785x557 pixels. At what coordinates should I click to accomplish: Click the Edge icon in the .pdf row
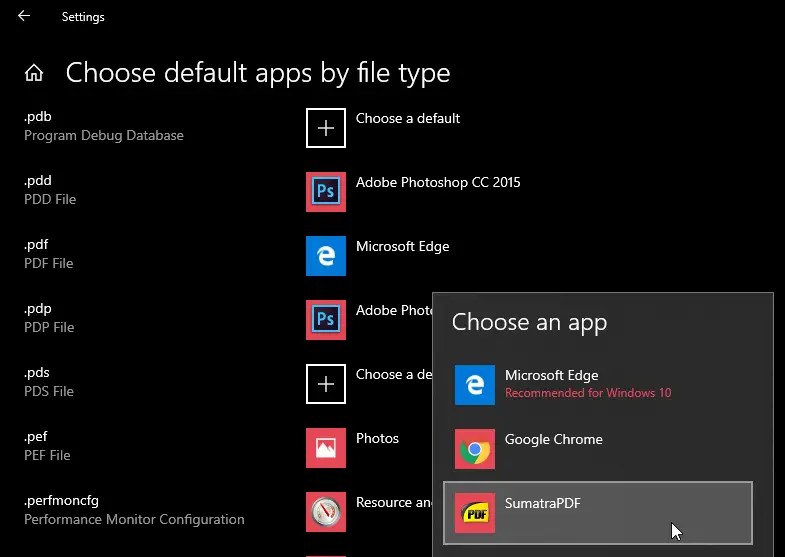pyautogui.click(x=326, y=256)
